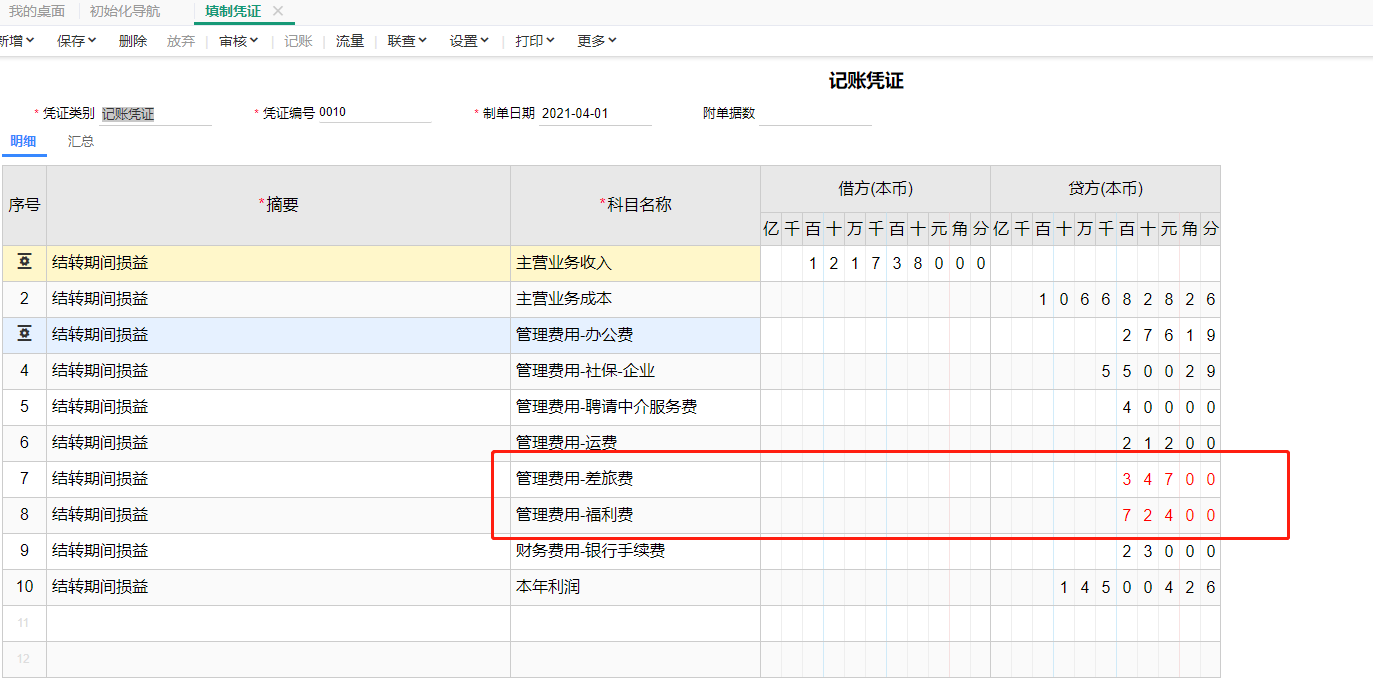Open the 更多 dropdown menu
Image resolution: width=1373 pixels, height=678 pixels.
coord(597,41)
